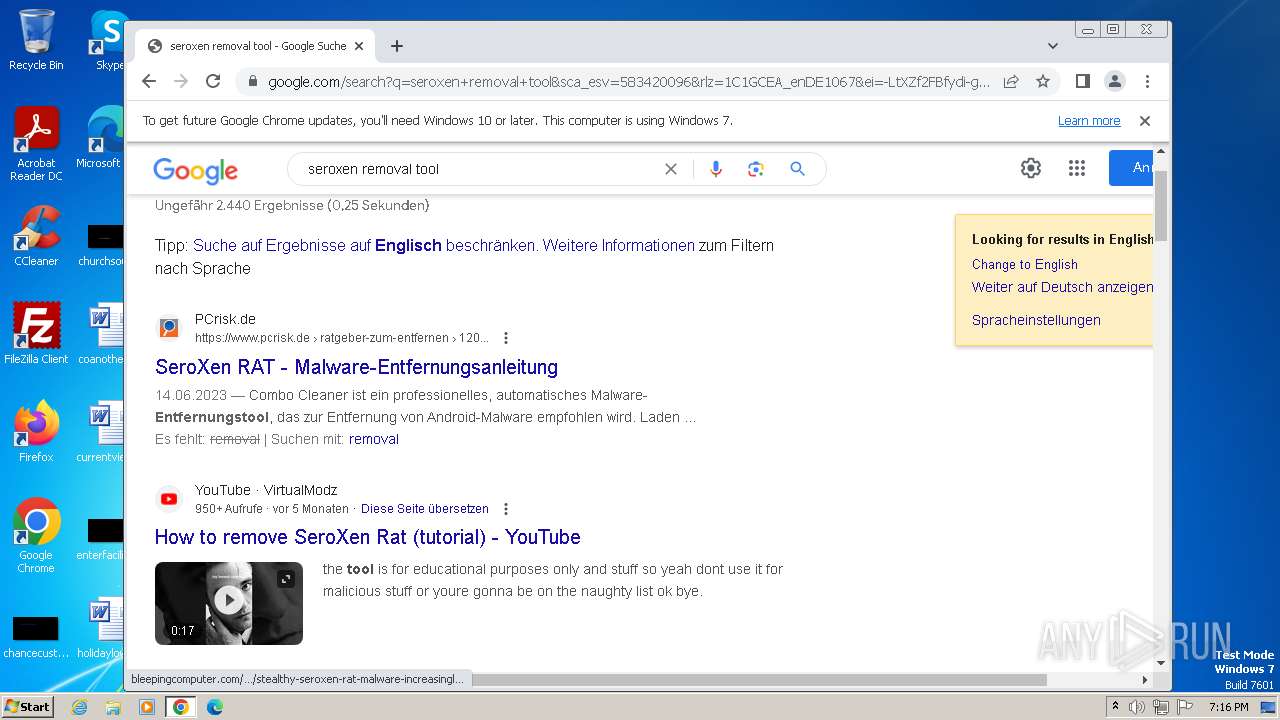The width and height of the screenshot is (1280, 720).
Task: Bookmark this page with the star icon
Action: [x=1043, y=81]
